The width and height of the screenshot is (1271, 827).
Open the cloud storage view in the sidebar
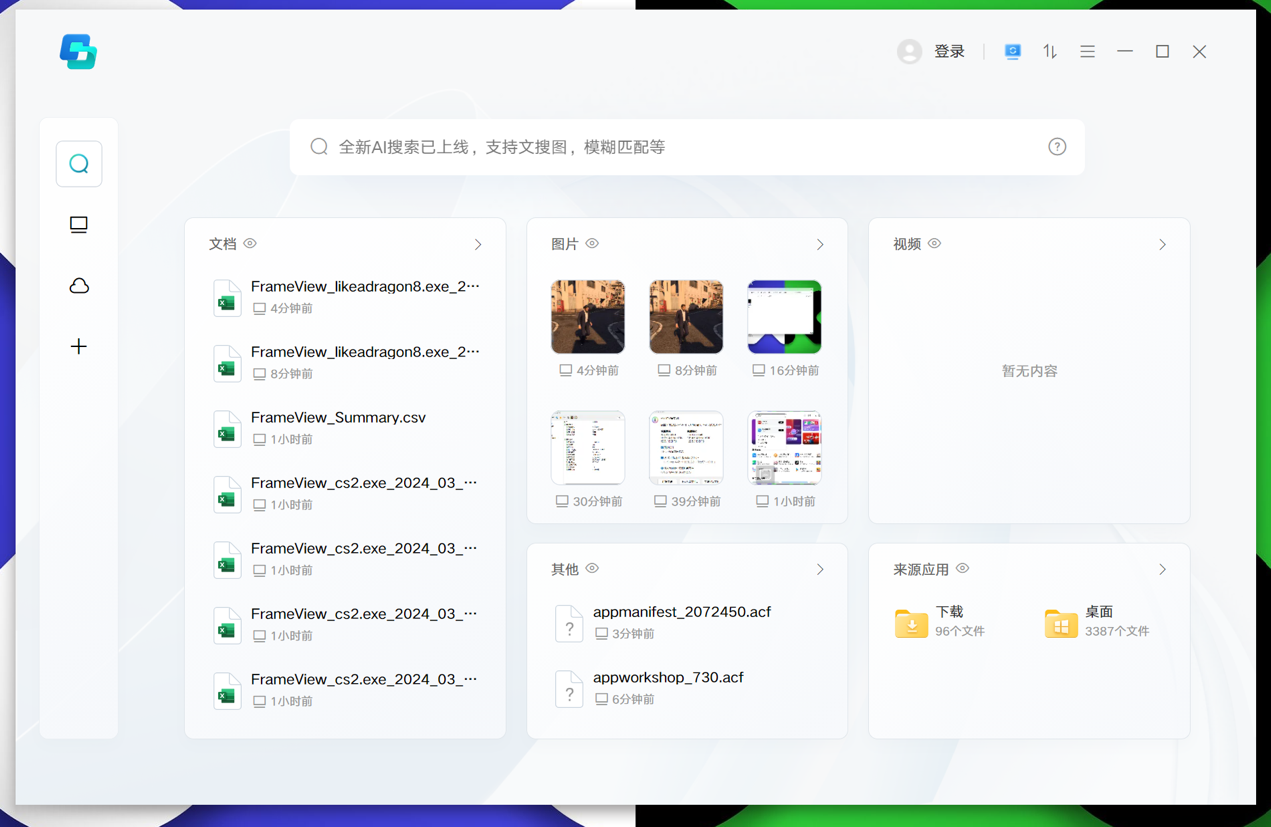(x=79, y=286)
